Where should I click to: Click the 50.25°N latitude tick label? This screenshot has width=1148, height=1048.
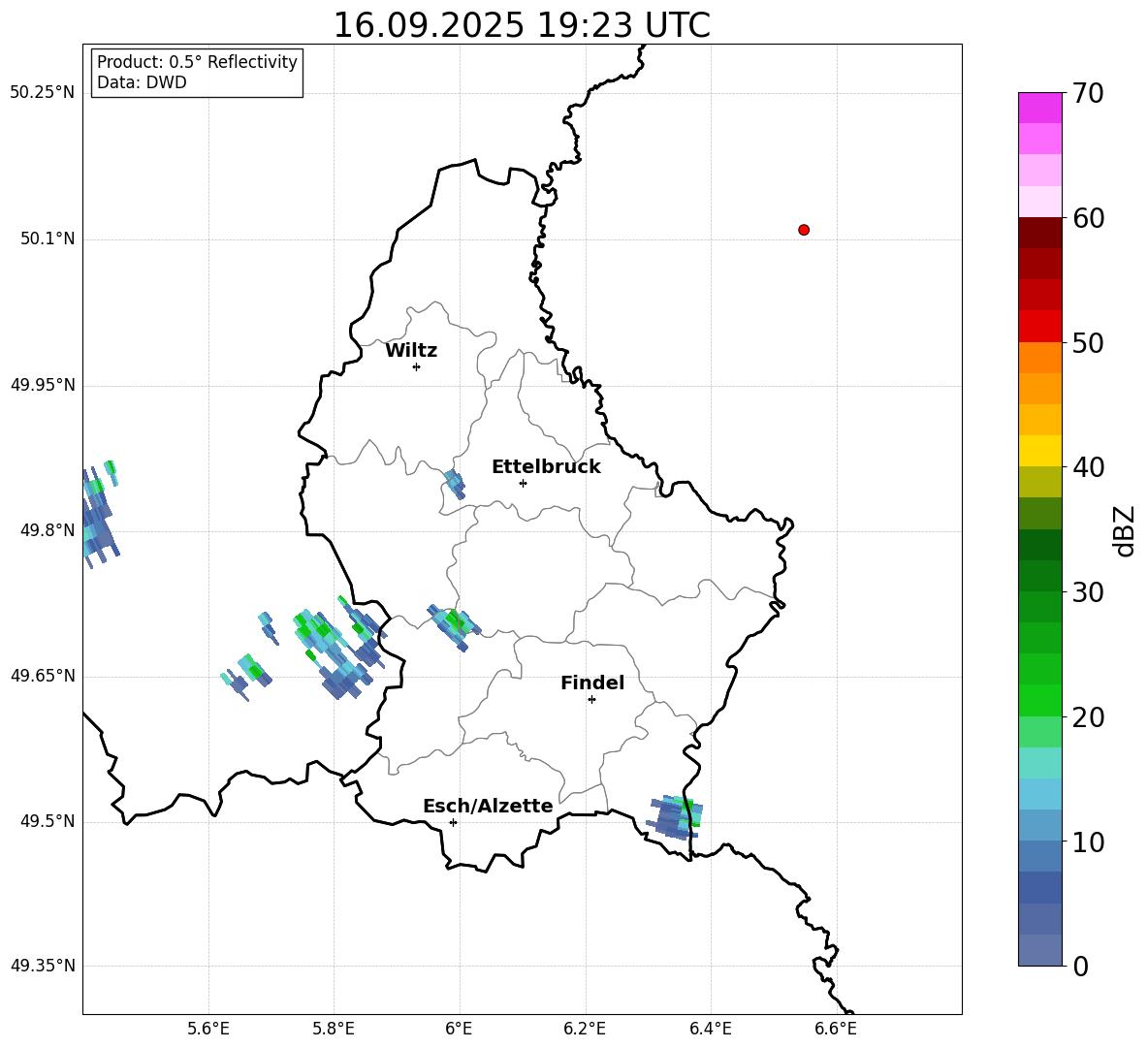coord(43,93)
